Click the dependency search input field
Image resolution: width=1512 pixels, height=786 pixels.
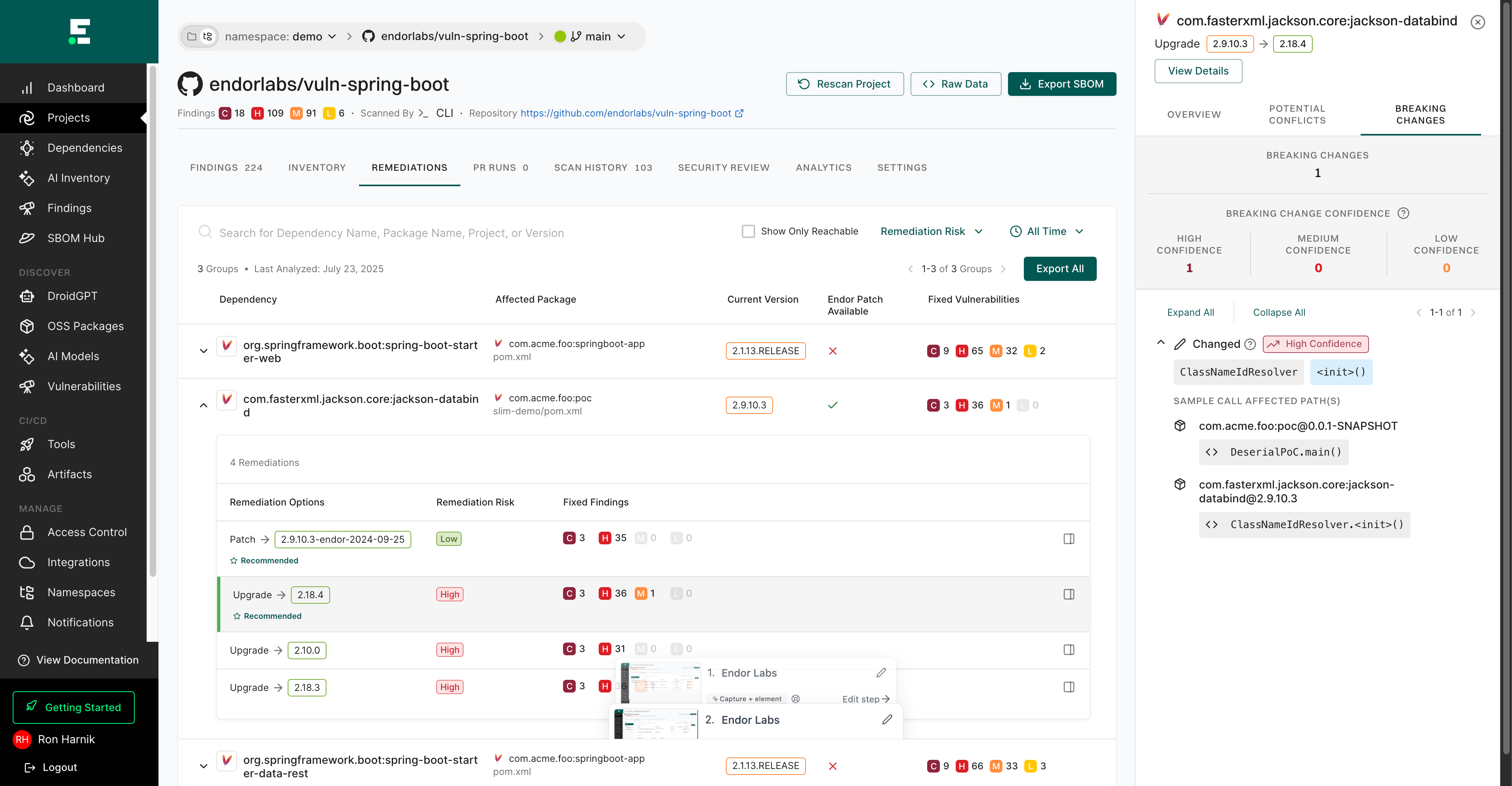click(x=391, y=233)
